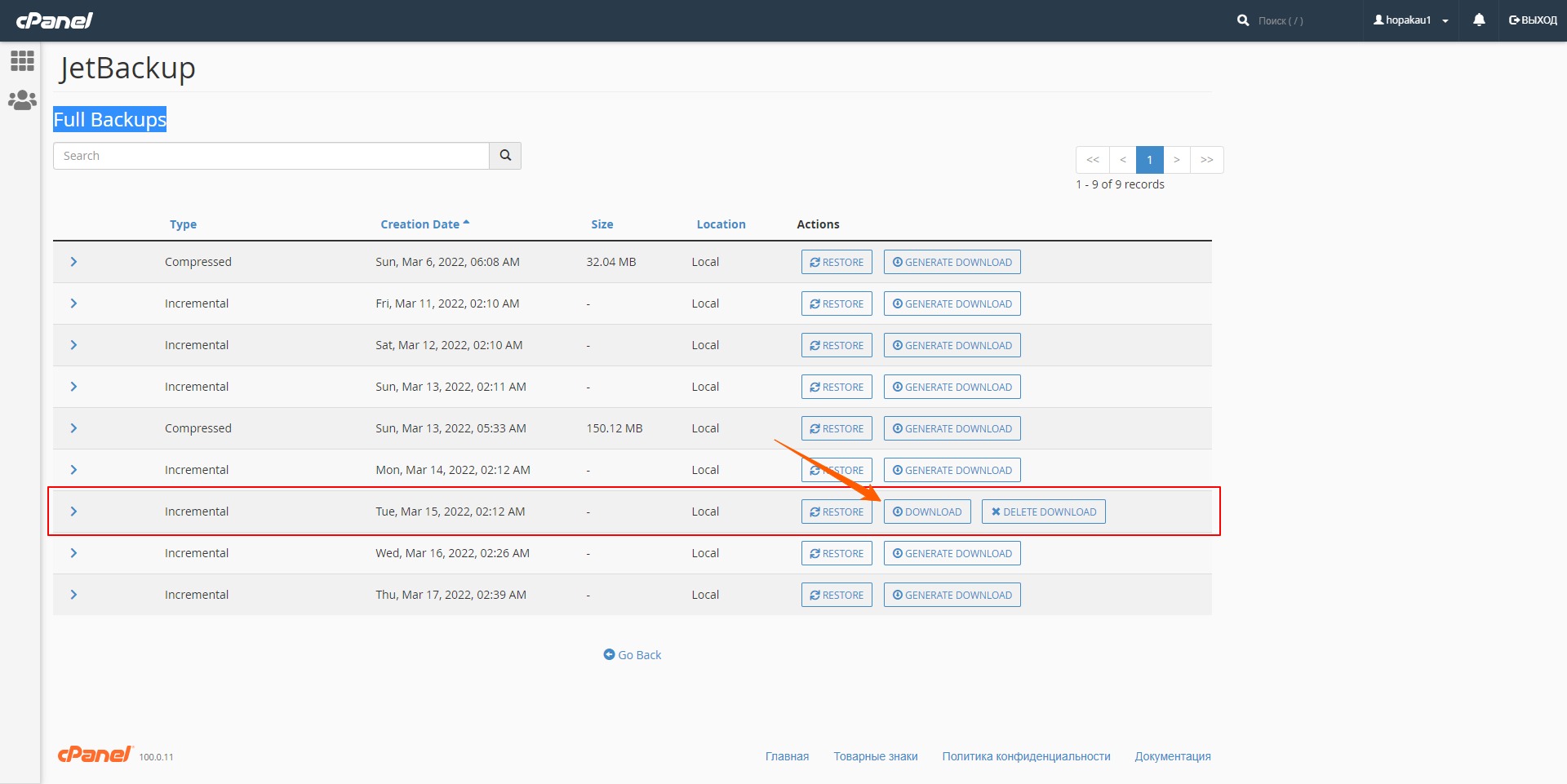Open Политика конфиденциальности footer link
The height and width of the screenshot is (784, 1567).
1026,756
